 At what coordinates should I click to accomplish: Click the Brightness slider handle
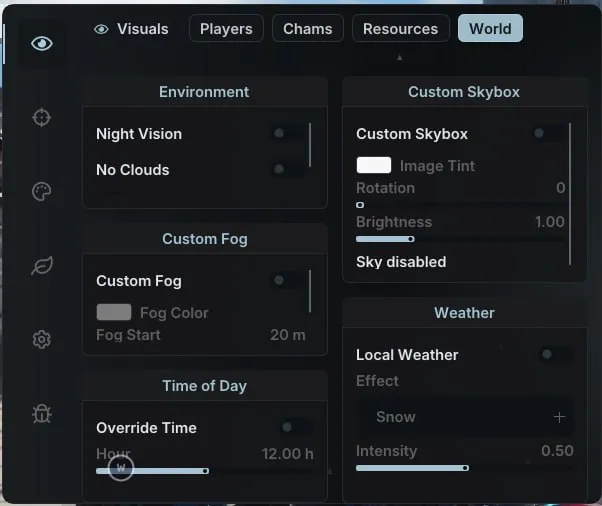(411, 239)
